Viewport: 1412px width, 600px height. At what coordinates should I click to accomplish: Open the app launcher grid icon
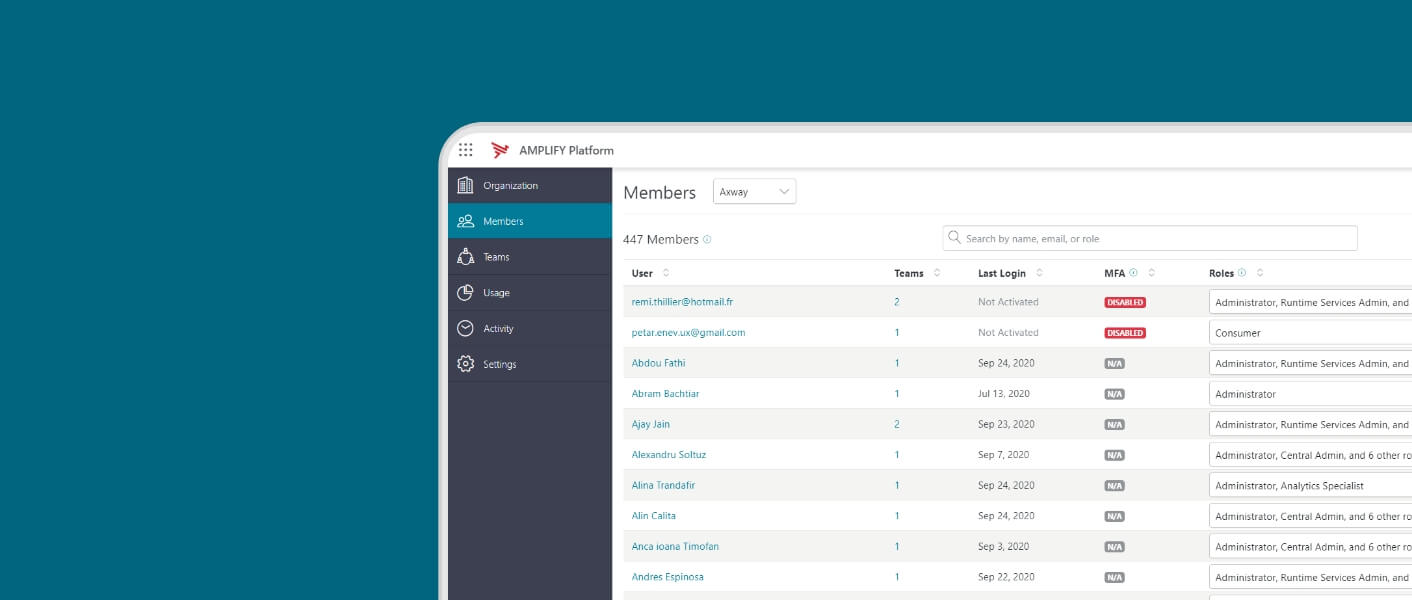[465, 150]
